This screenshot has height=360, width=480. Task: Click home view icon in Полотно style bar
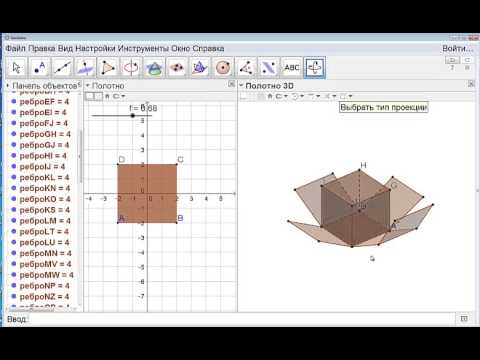click(x=107, y=97)
